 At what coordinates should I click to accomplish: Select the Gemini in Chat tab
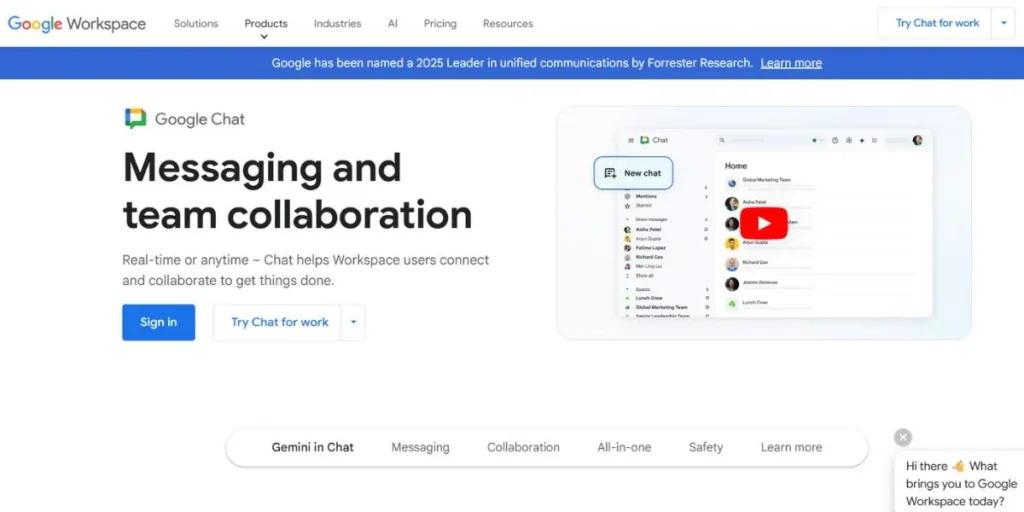coord(313,447)
